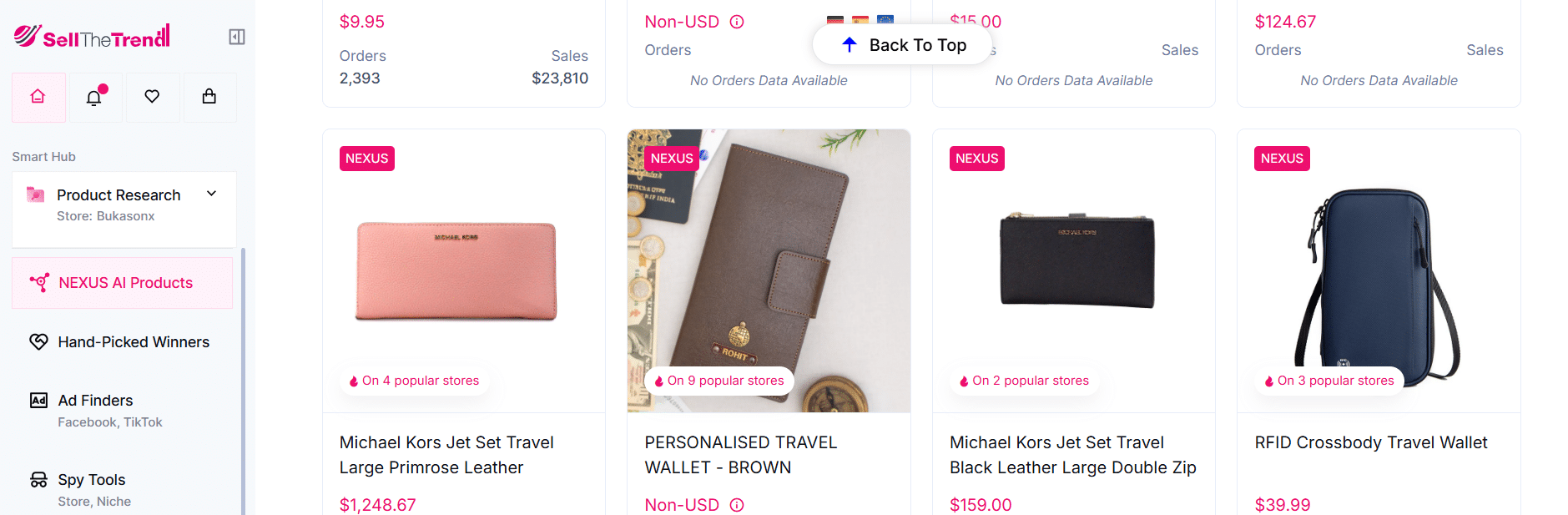1568x515 pixels.
Task: Click the Back To Top button
Action: tap(902, 44)
